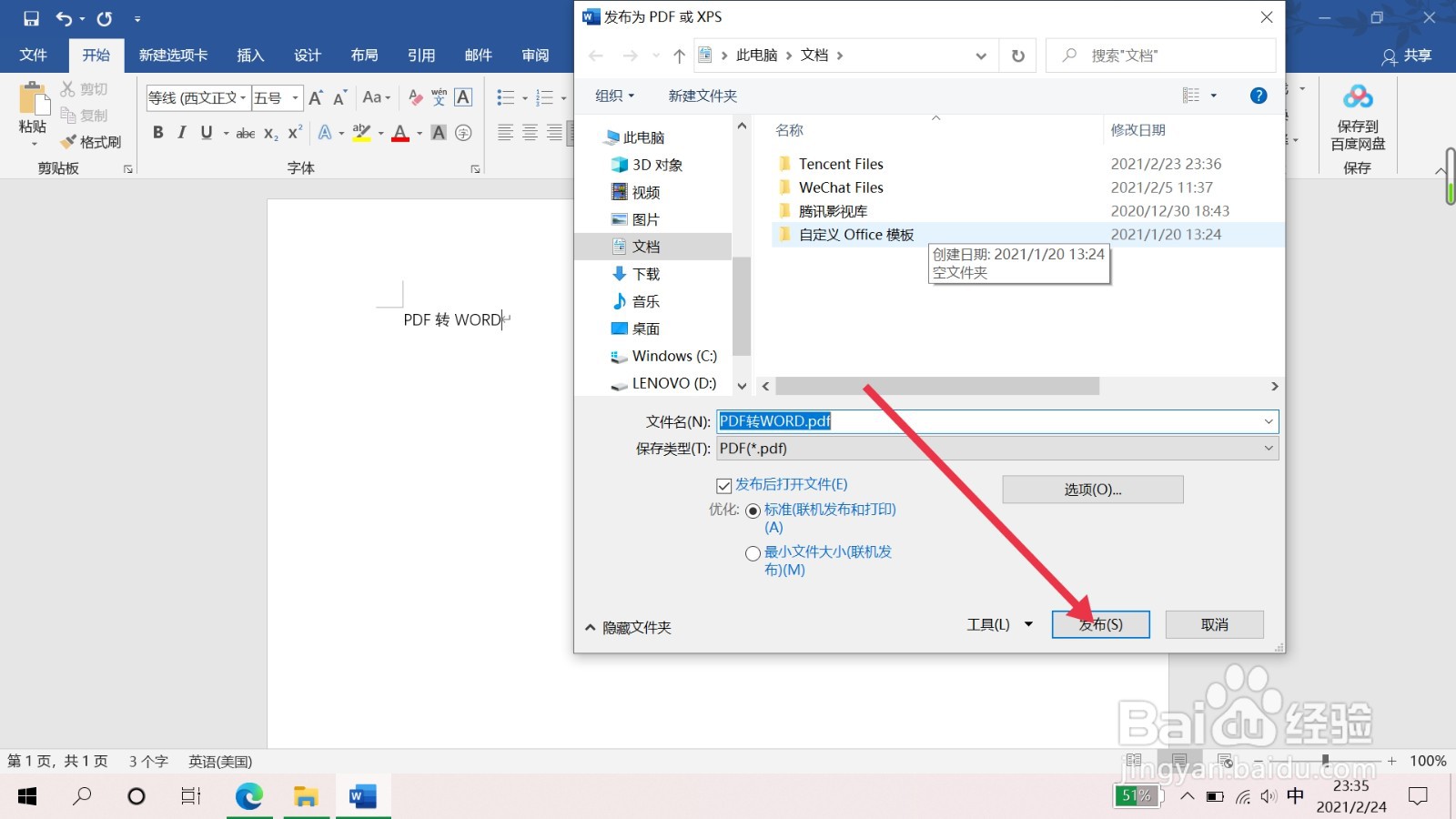Expand the file name combo box dropdown

[1269, 421]
